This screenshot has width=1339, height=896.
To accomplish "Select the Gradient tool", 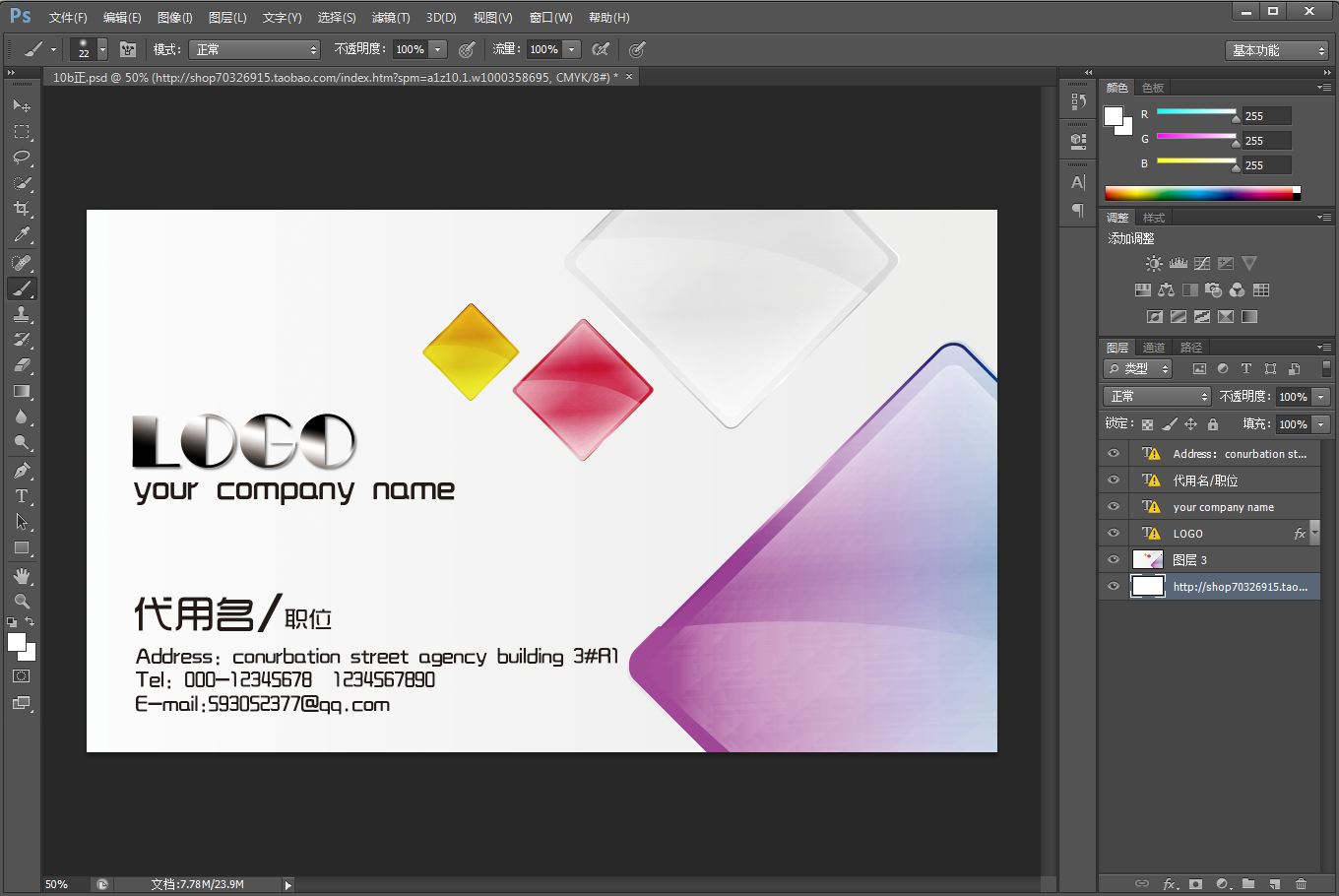I will pyautogui.click(x=22, y=391).
